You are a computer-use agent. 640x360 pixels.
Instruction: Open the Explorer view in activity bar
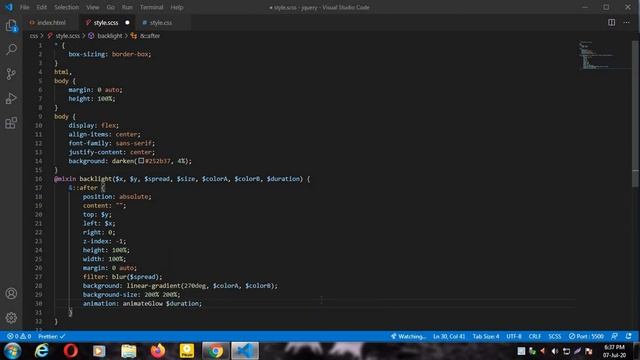(x=11, y=26)
